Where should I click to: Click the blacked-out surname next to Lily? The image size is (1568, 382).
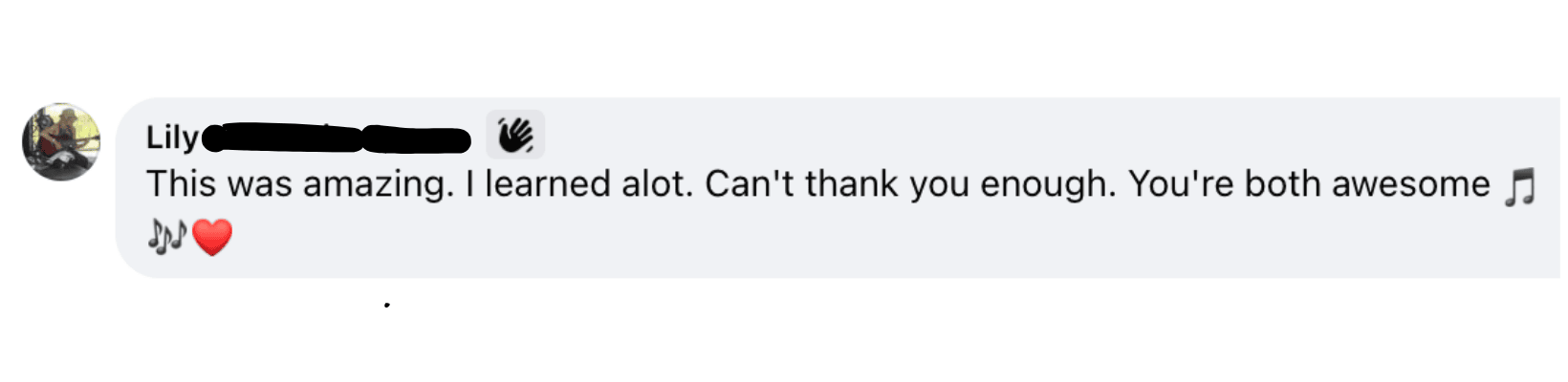337,139
